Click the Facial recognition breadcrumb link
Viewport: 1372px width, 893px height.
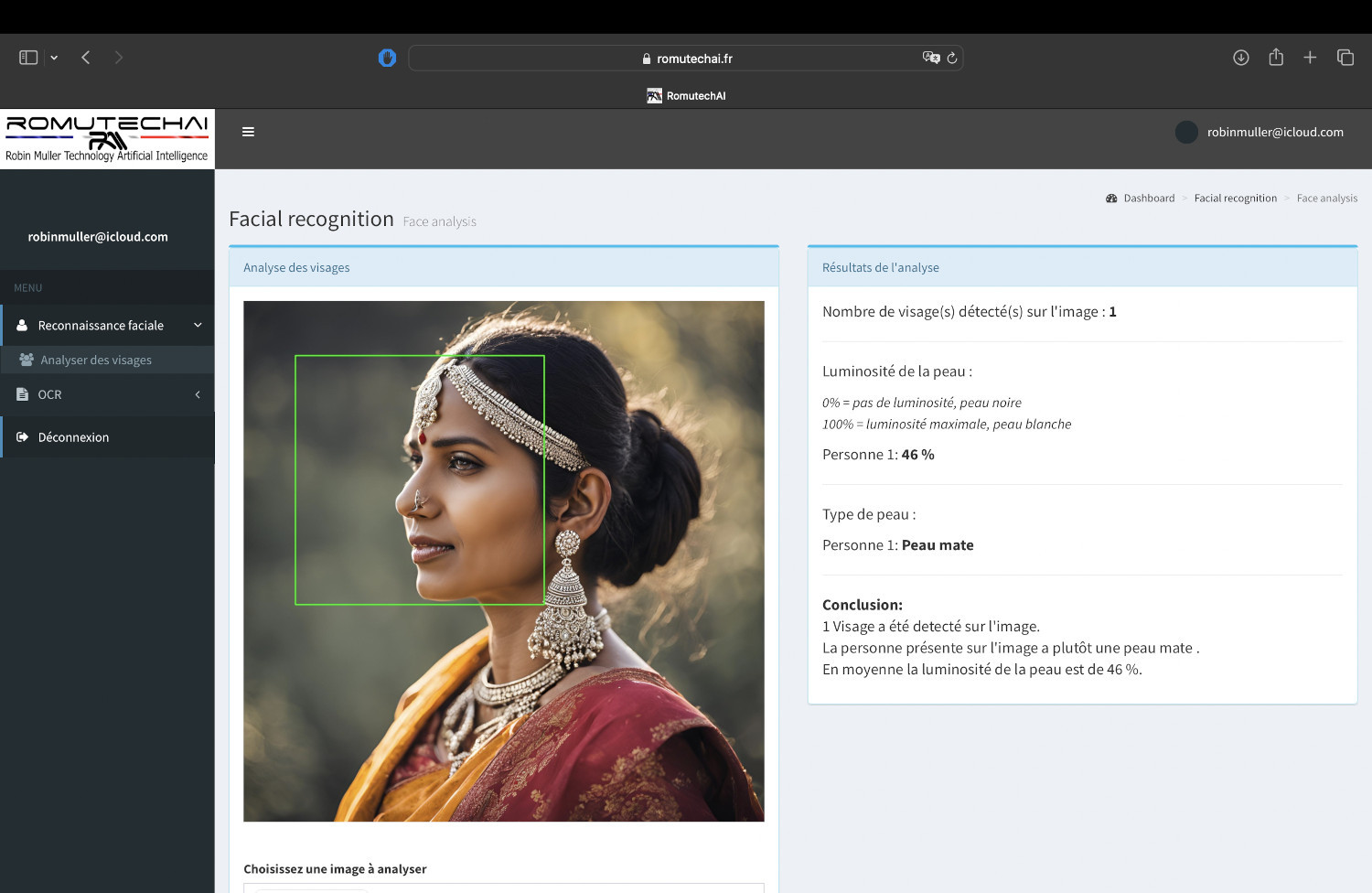1235,199
